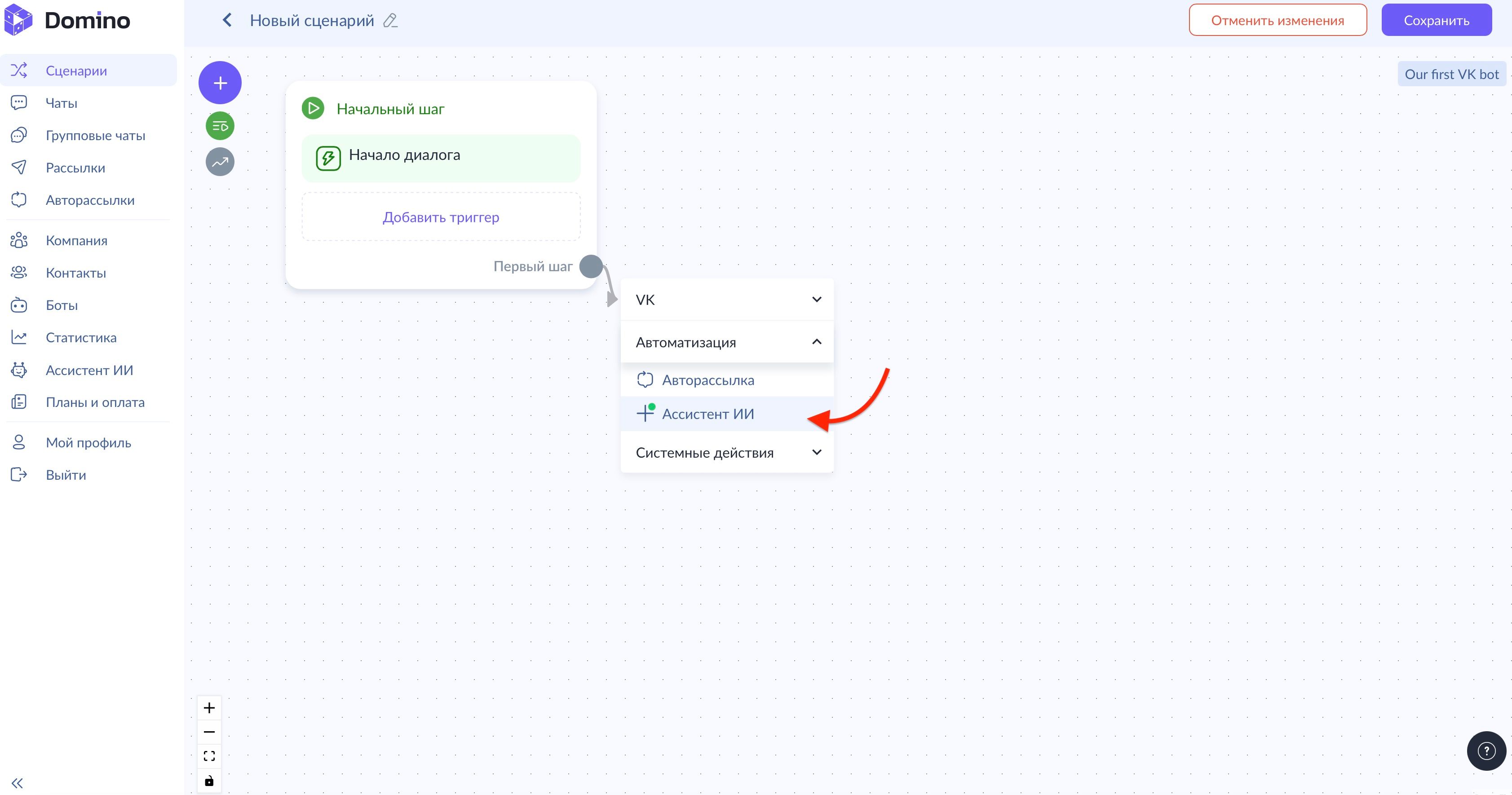Click the green step list icon
The height and width of the screenshot is (795, 1512).
tap(220, 126)
